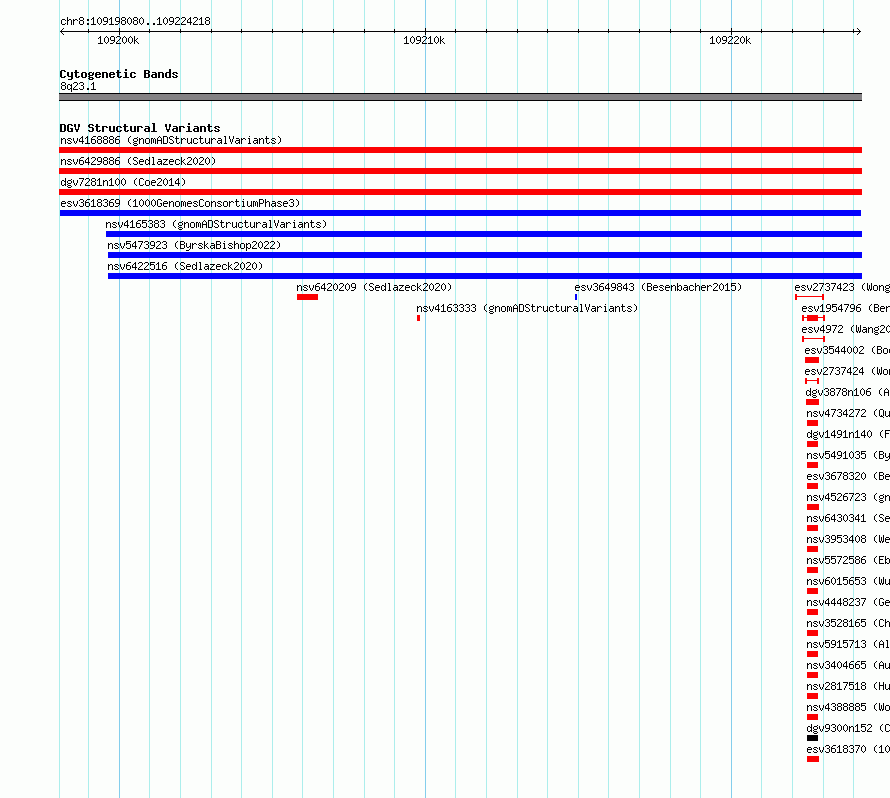Click the dgv9300n152 variant label
890x798 pixels.
(x=848, y=728)
